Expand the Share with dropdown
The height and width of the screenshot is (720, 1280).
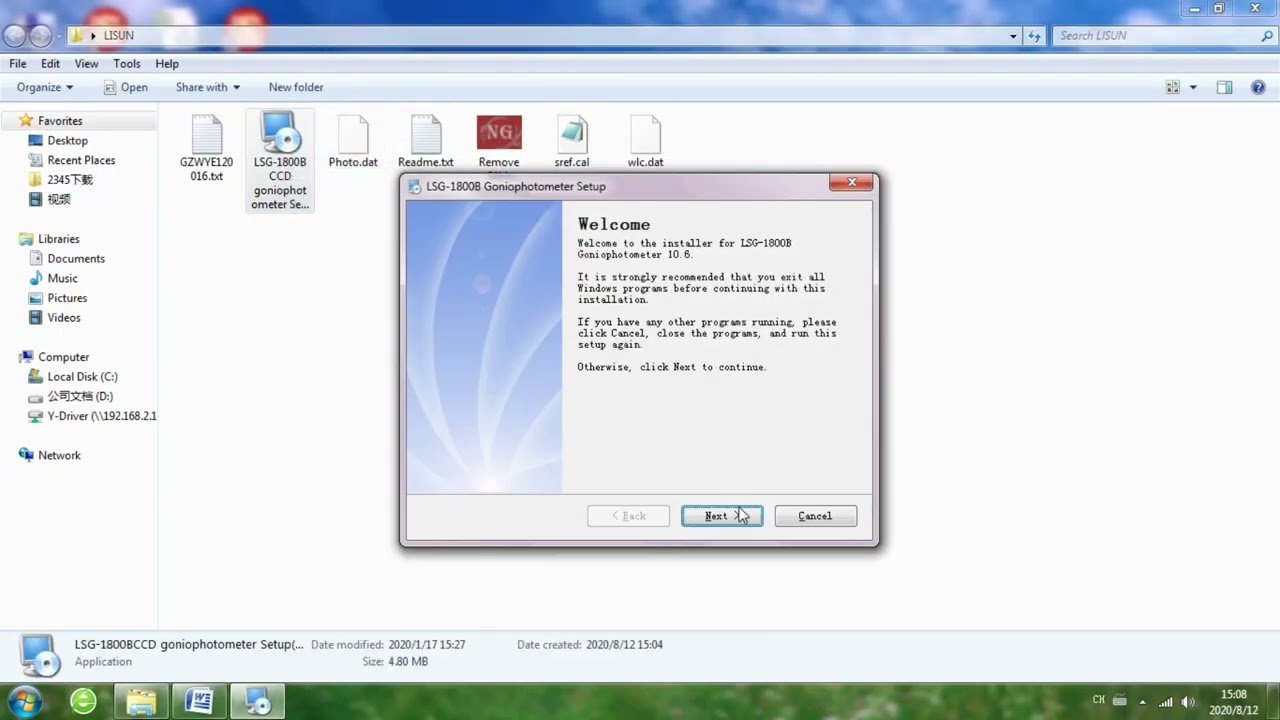(x=208, y=87)
